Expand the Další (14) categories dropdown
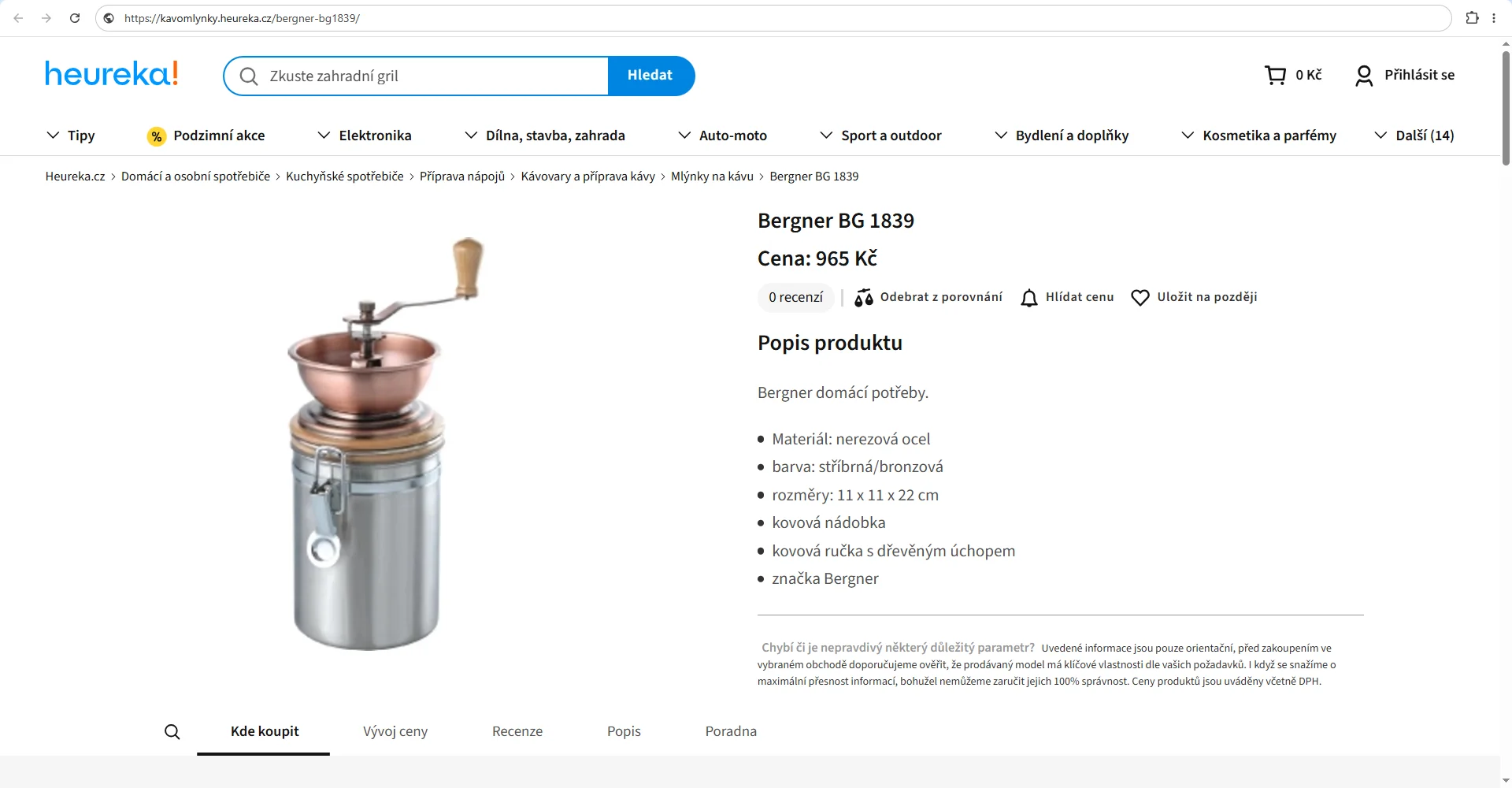1512x788 pixels. pos(1414,136)
